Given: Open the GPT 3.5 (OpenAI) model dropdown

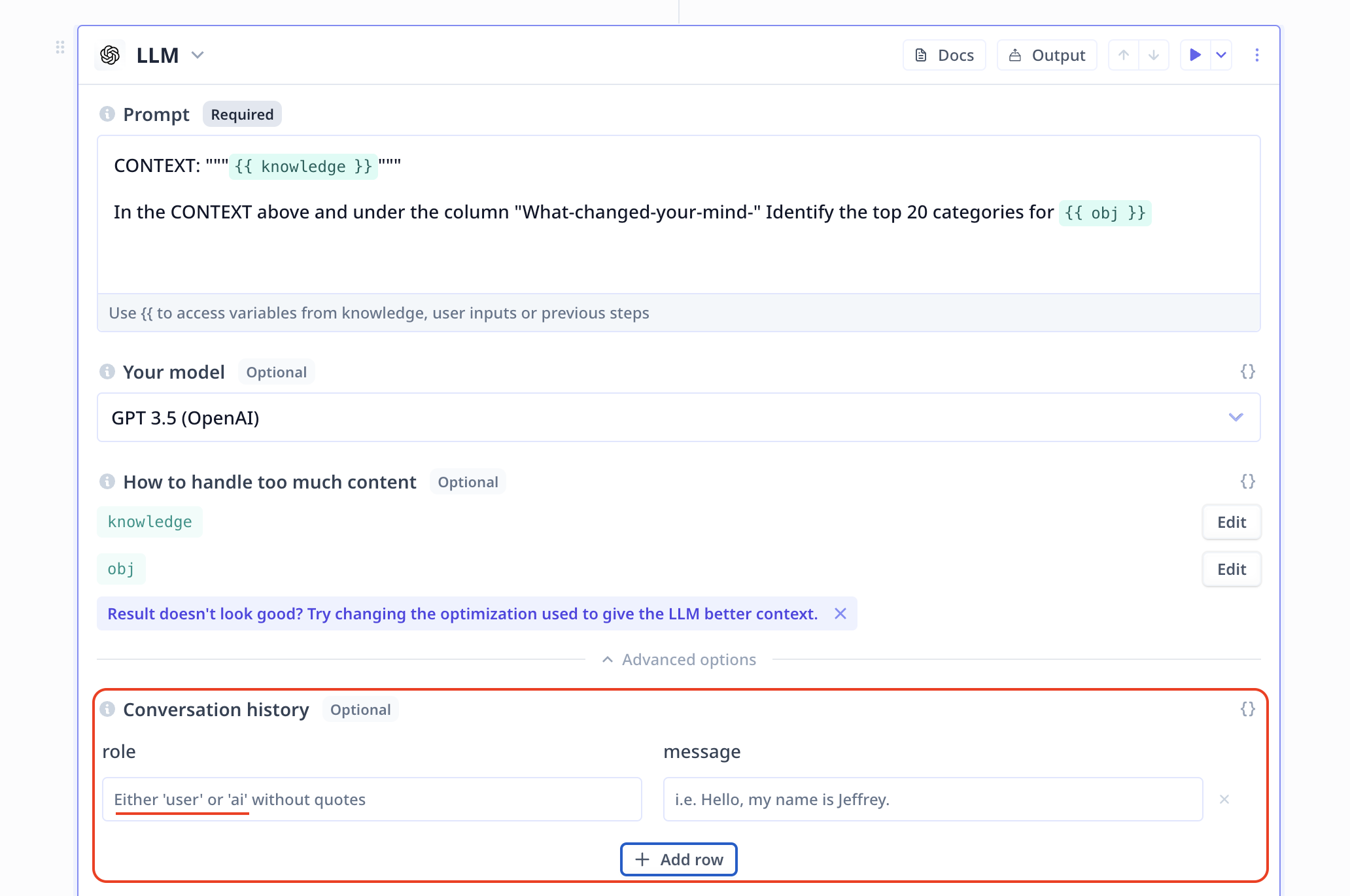Looking at the screenshot, I should [678, 417].
